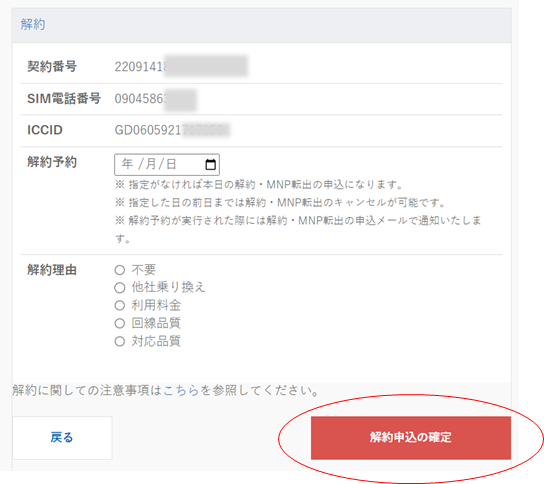Click the 利用料金 label text

point(156,305)
